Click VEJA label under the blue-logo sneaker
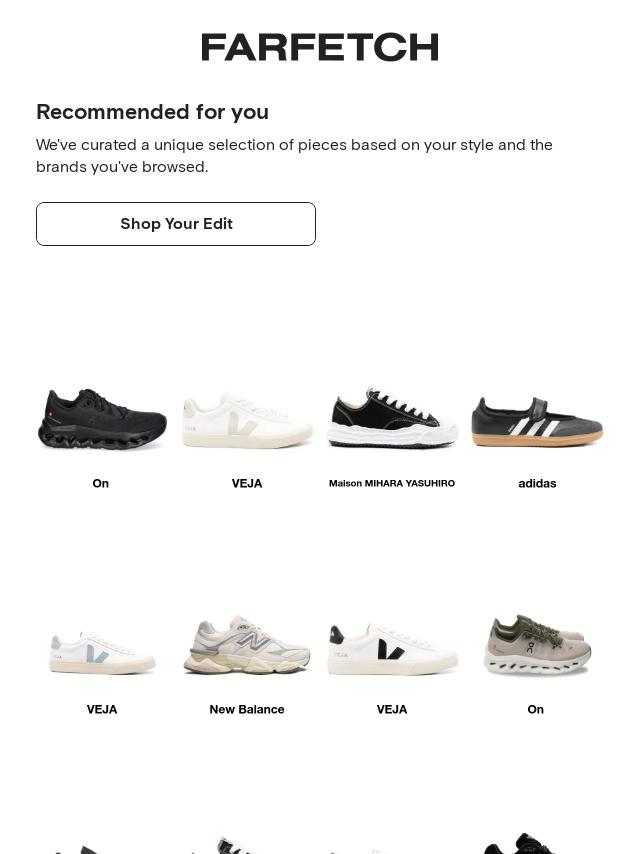640x854 pixels. (102, 709)
